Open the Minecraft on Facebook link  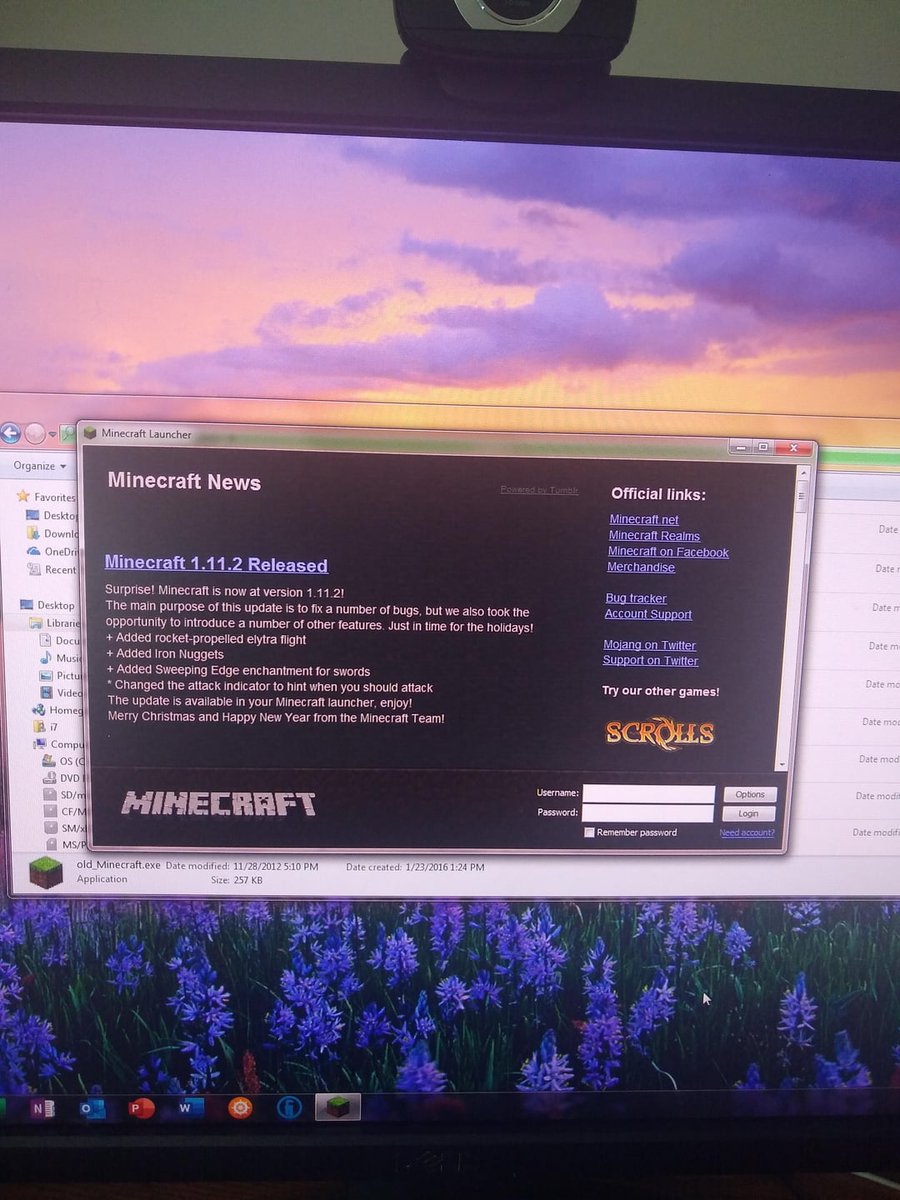pyautogui.click(x=668, y=552)
